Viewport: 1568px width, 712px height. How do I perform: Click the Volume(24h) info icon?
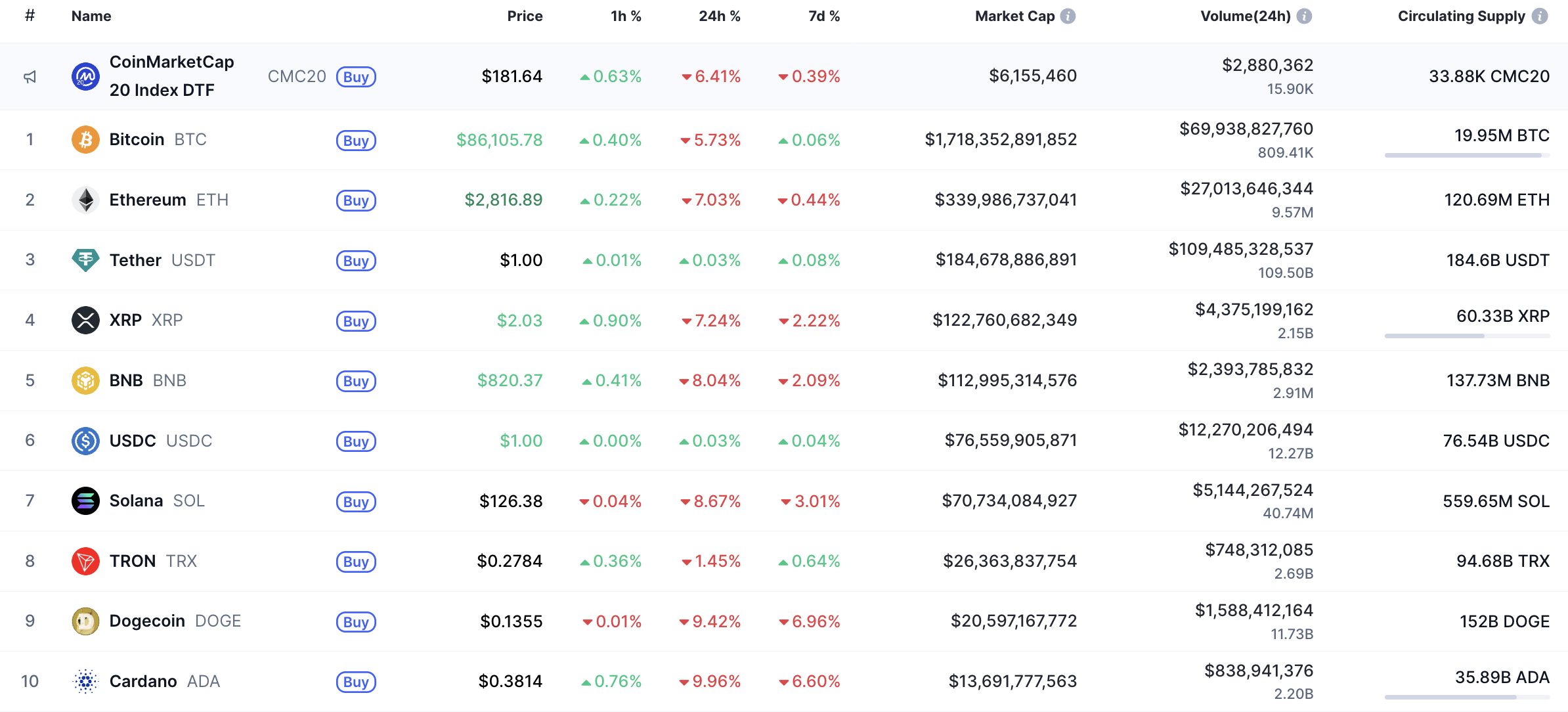(x=1305, y=16)
